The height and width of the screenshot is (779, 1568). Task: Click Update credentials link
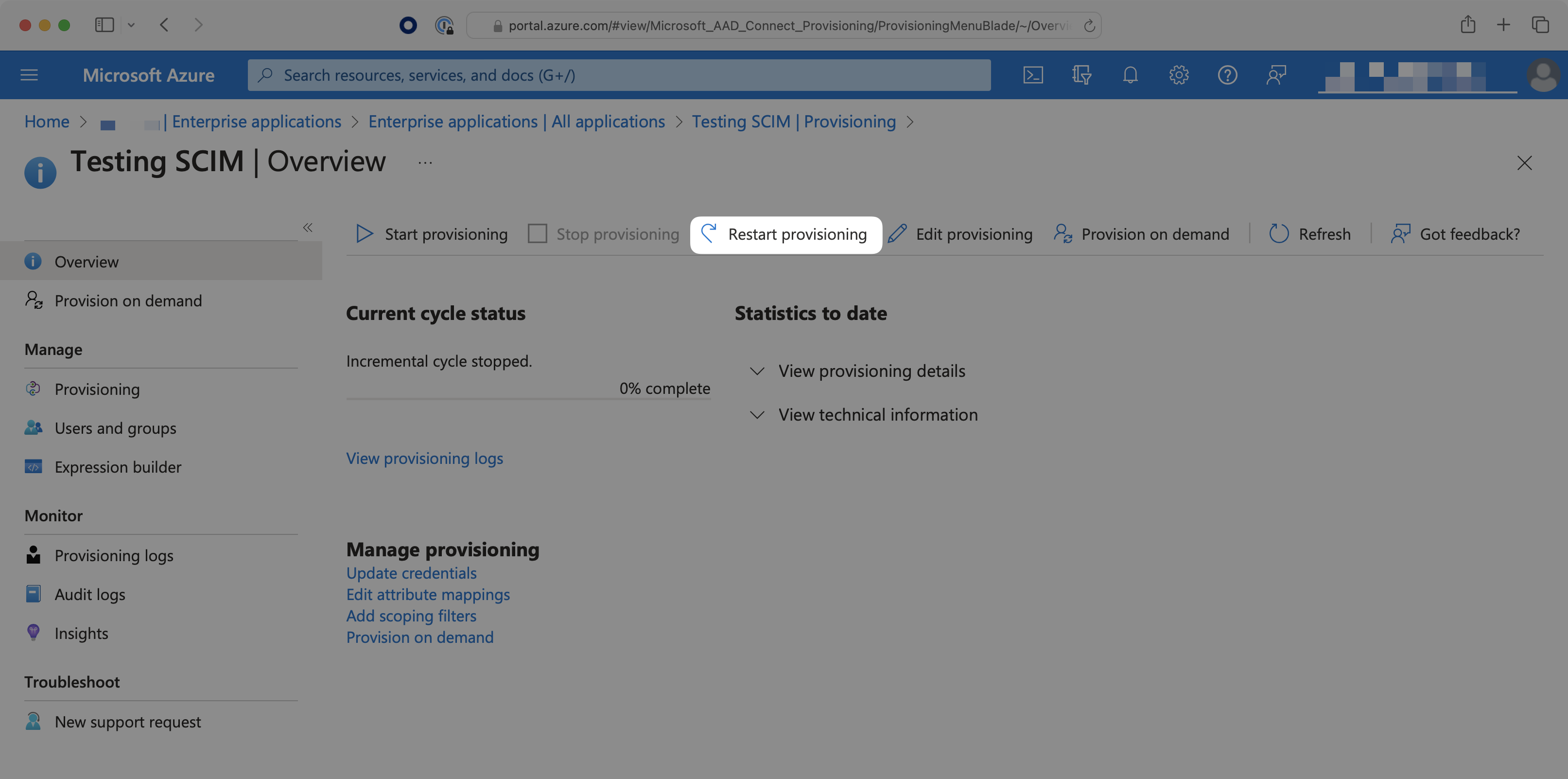(411, 573)
